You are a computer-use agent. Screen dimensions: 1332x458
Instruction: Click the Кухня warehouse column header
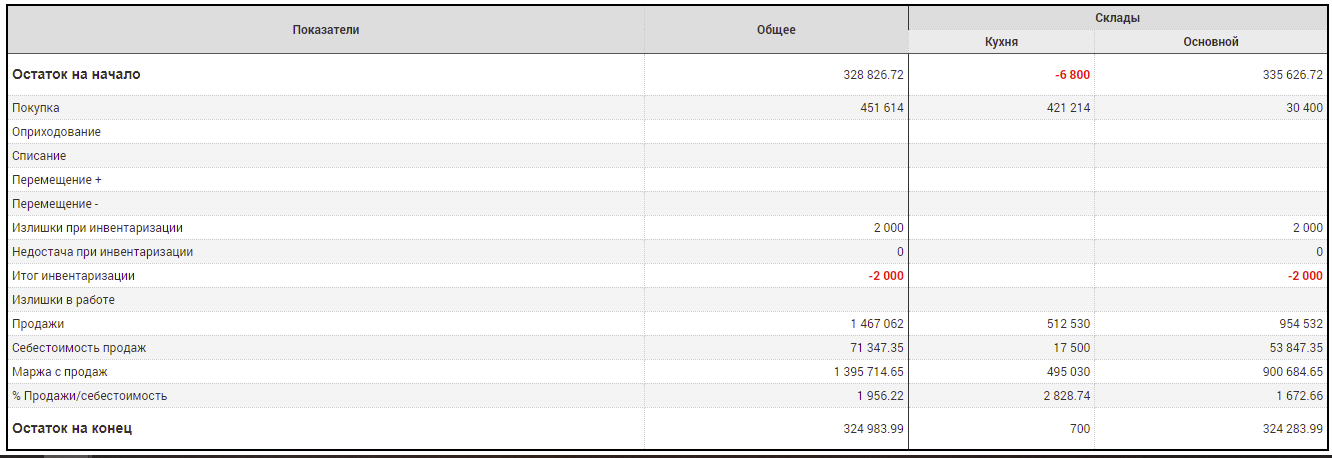pos(1001,42)
